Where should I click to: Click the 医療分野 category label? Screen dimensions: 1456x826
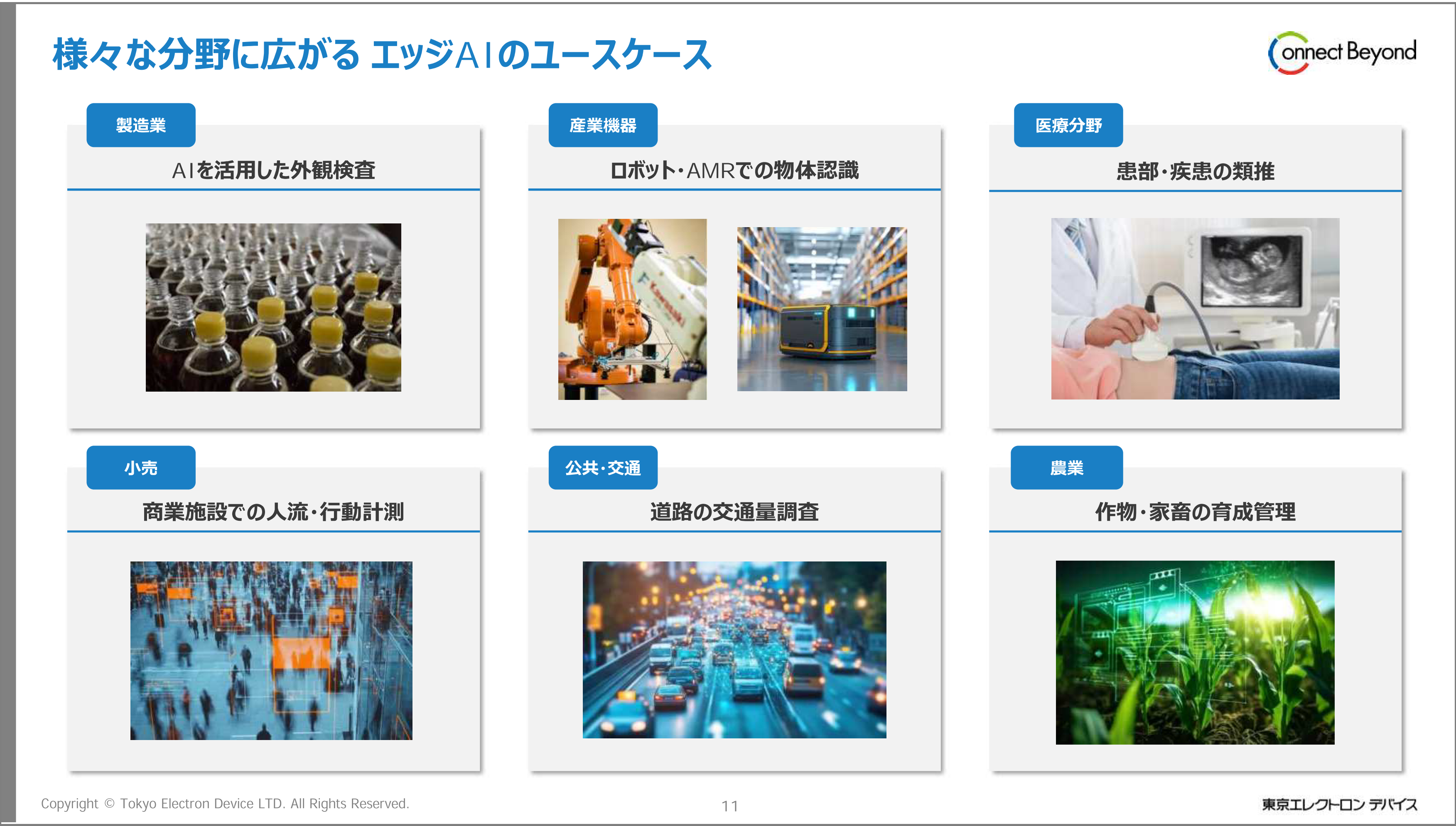pos(1068,125)
